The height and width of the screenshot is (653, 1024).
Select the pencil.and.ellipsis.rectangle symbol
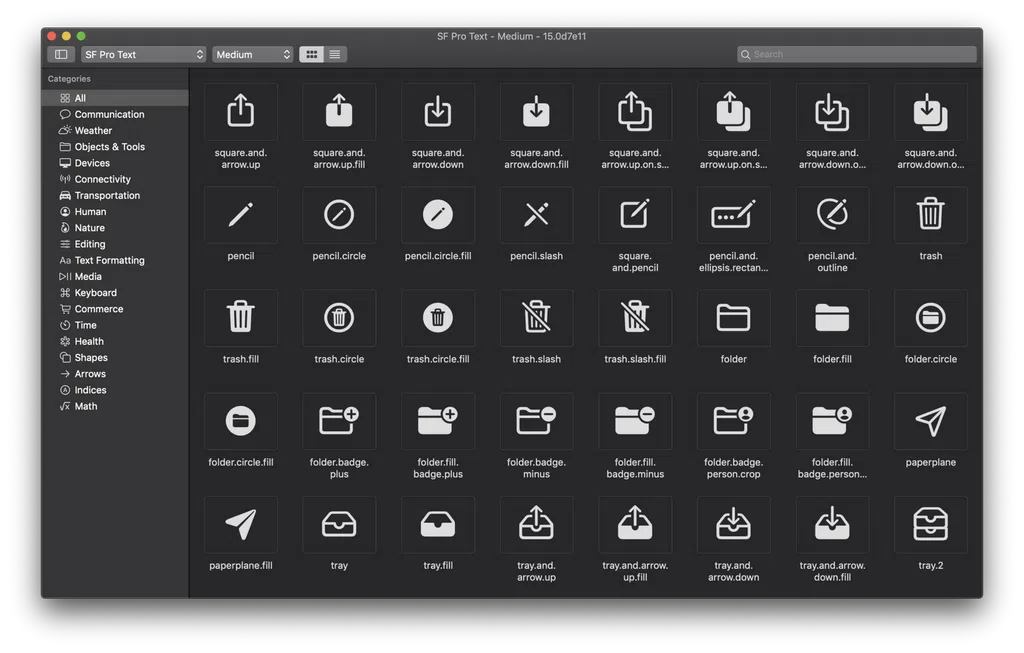point(733,215)
